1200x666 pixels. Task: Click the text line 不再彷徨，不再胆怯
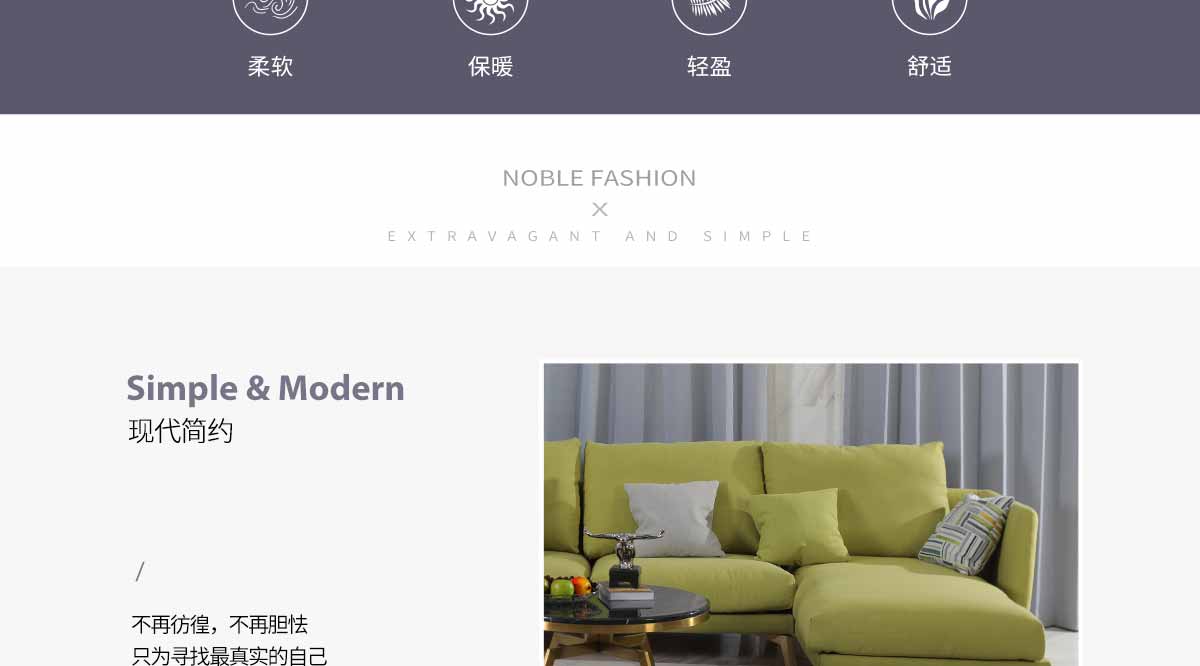(x=220, y=625)
